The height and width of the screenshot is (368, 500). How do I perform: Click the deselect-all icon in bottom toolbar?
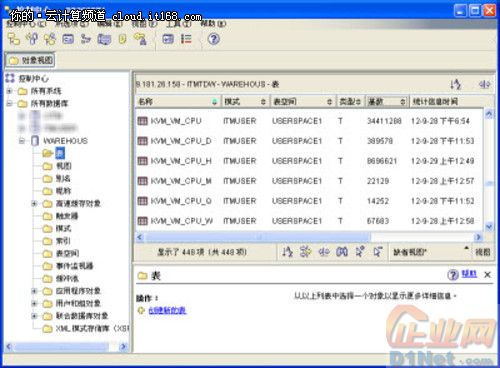click(378, 252)
